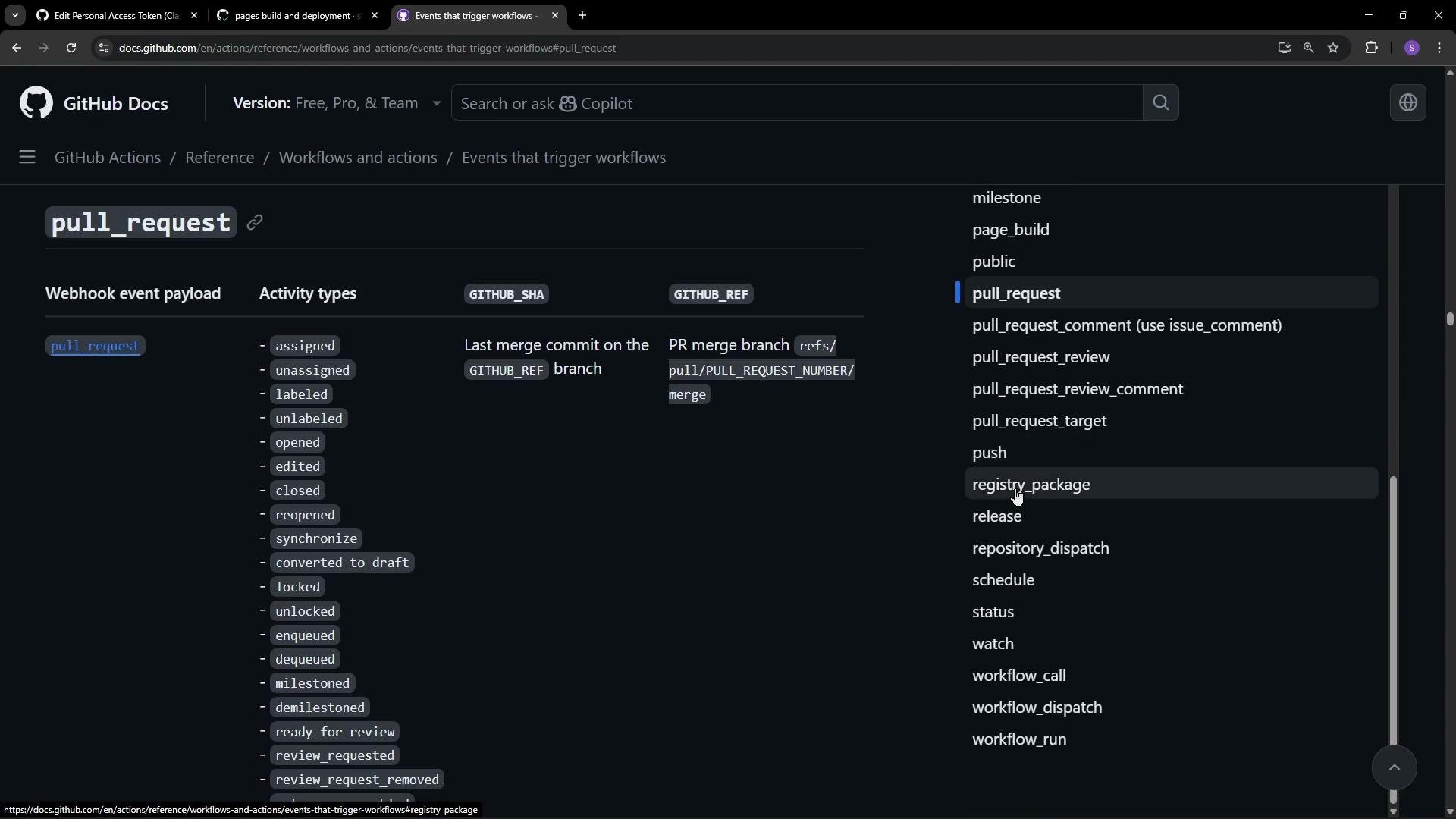The width and height of the screenshot is (1456, 819).
Task: Open the tab search dropdown arrow
Action: pos(14,15)
